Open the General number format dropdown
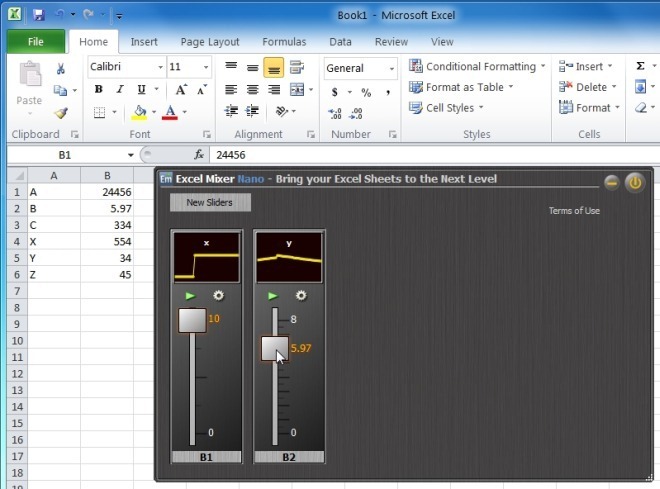660x489 pixels. coord(392,69)
